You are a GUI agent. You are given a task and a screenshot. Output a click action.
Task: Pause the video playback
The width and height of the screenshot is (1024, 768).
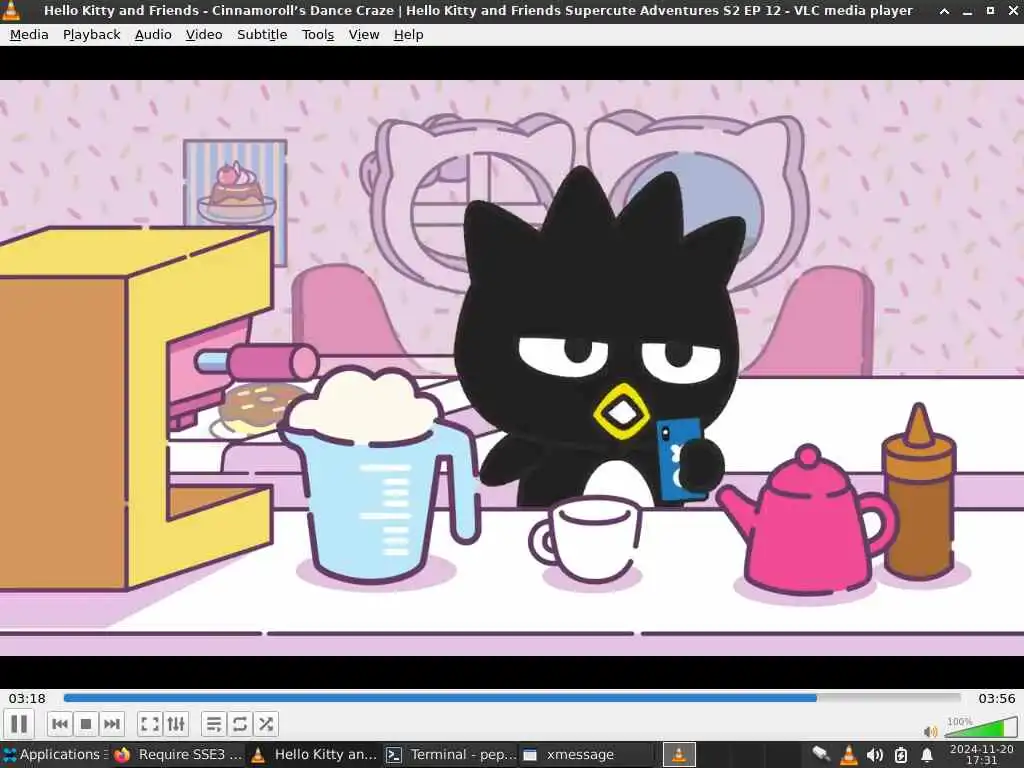click(19, 724)
